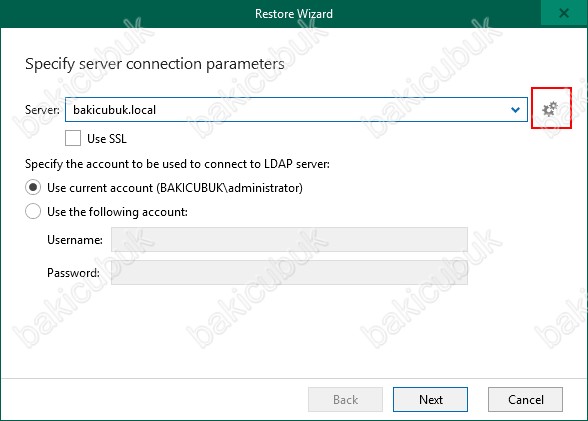
Task: Focus the Username input field
Action: [x=289, y=239]
